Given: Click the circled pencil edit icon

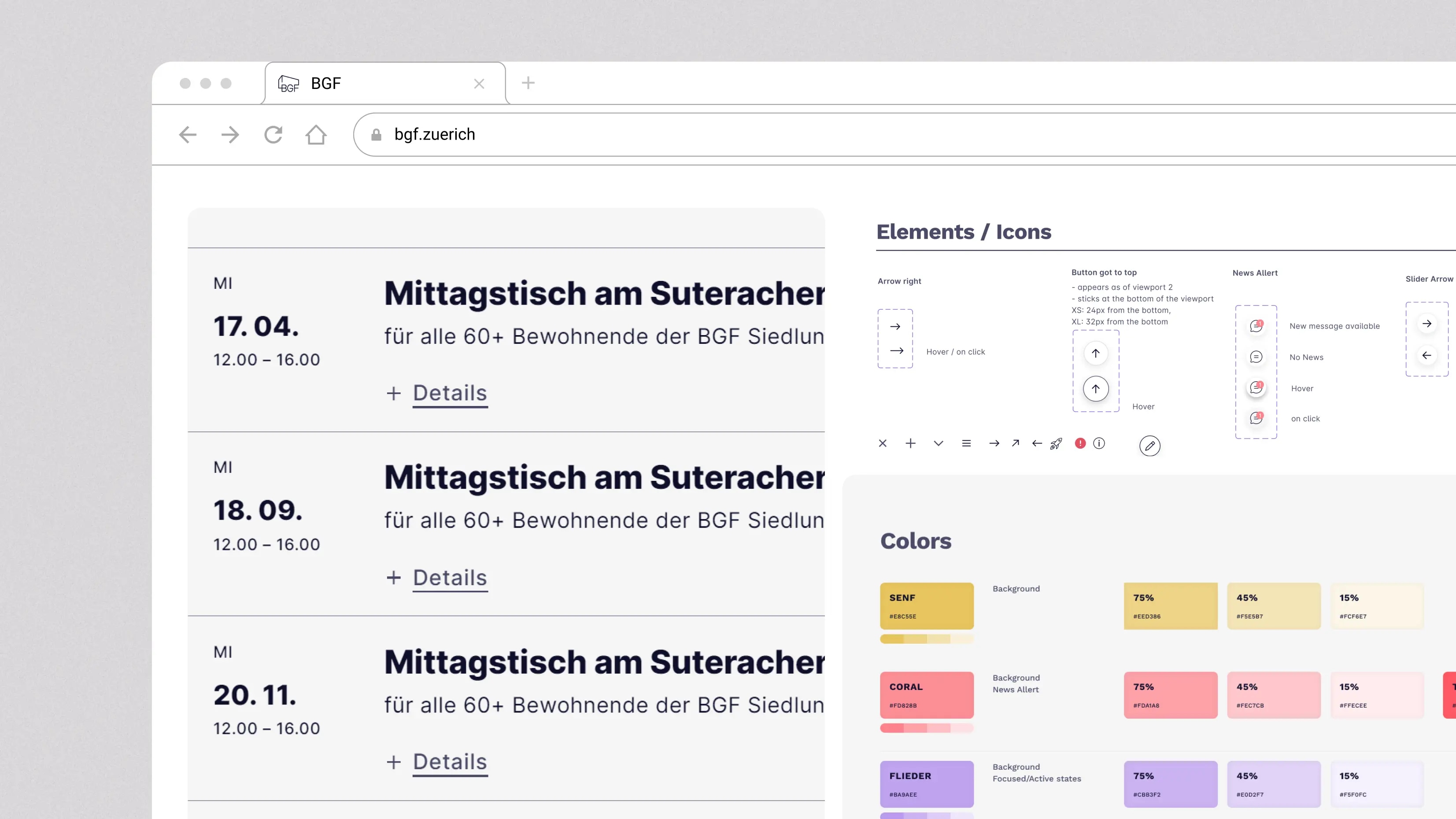Looking at the screenshot, I should click(1149, 446).
